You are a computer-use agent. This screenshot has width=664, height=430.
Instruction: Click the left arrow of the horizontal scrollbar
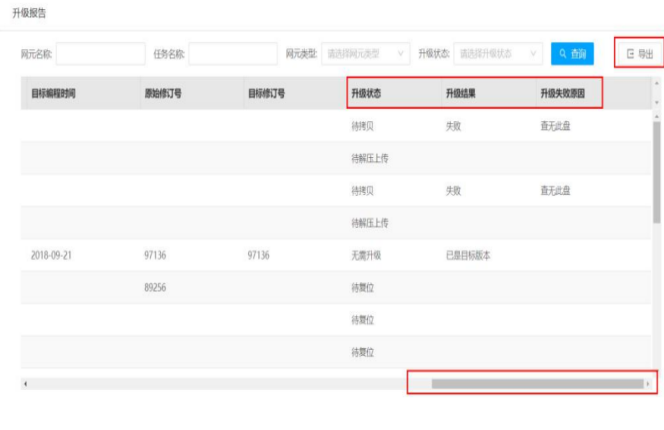[x=25, y=383]
